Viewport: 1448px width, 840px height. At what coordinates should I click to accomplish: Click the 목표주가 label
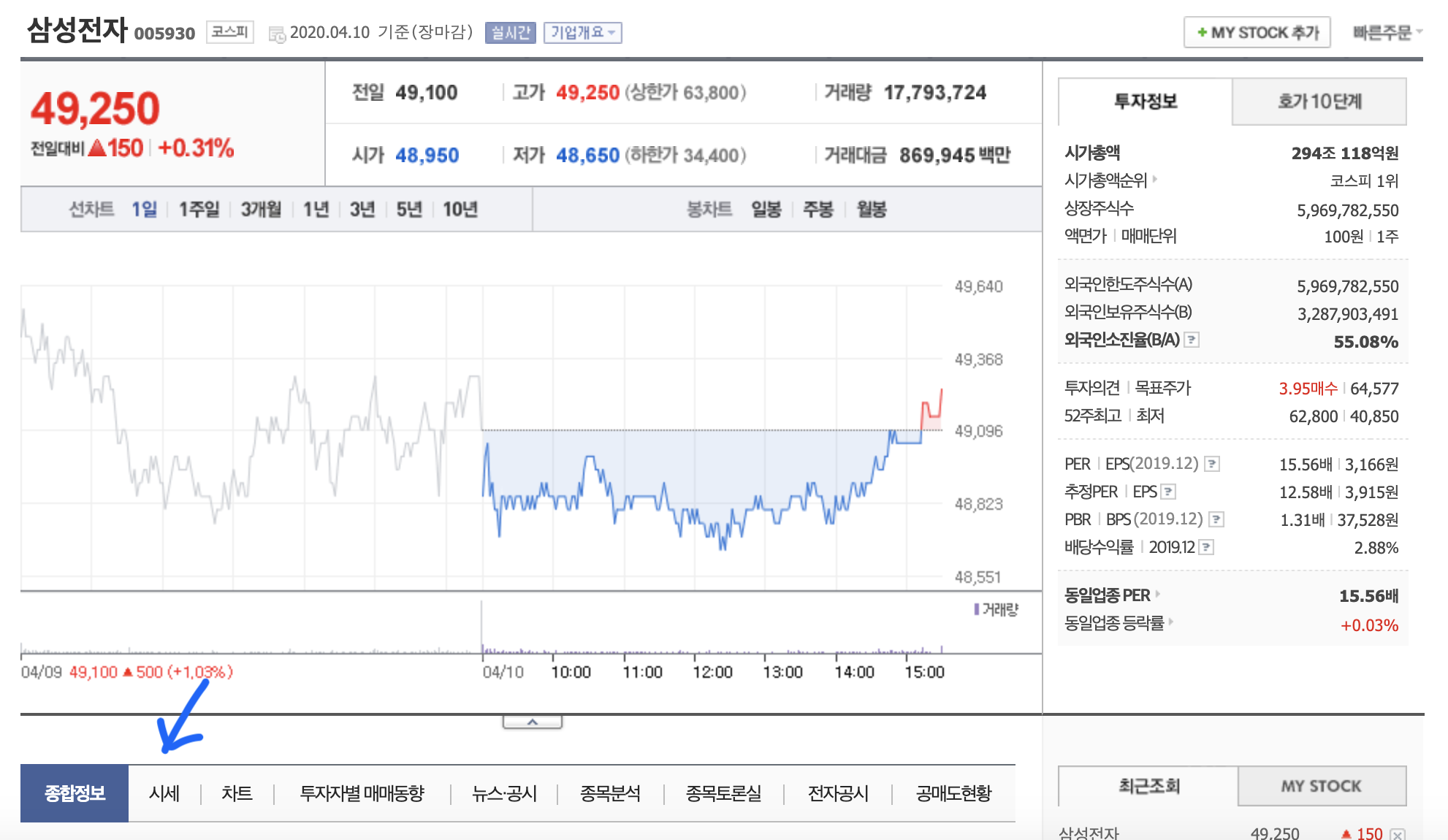click(x=1162, y=388)
